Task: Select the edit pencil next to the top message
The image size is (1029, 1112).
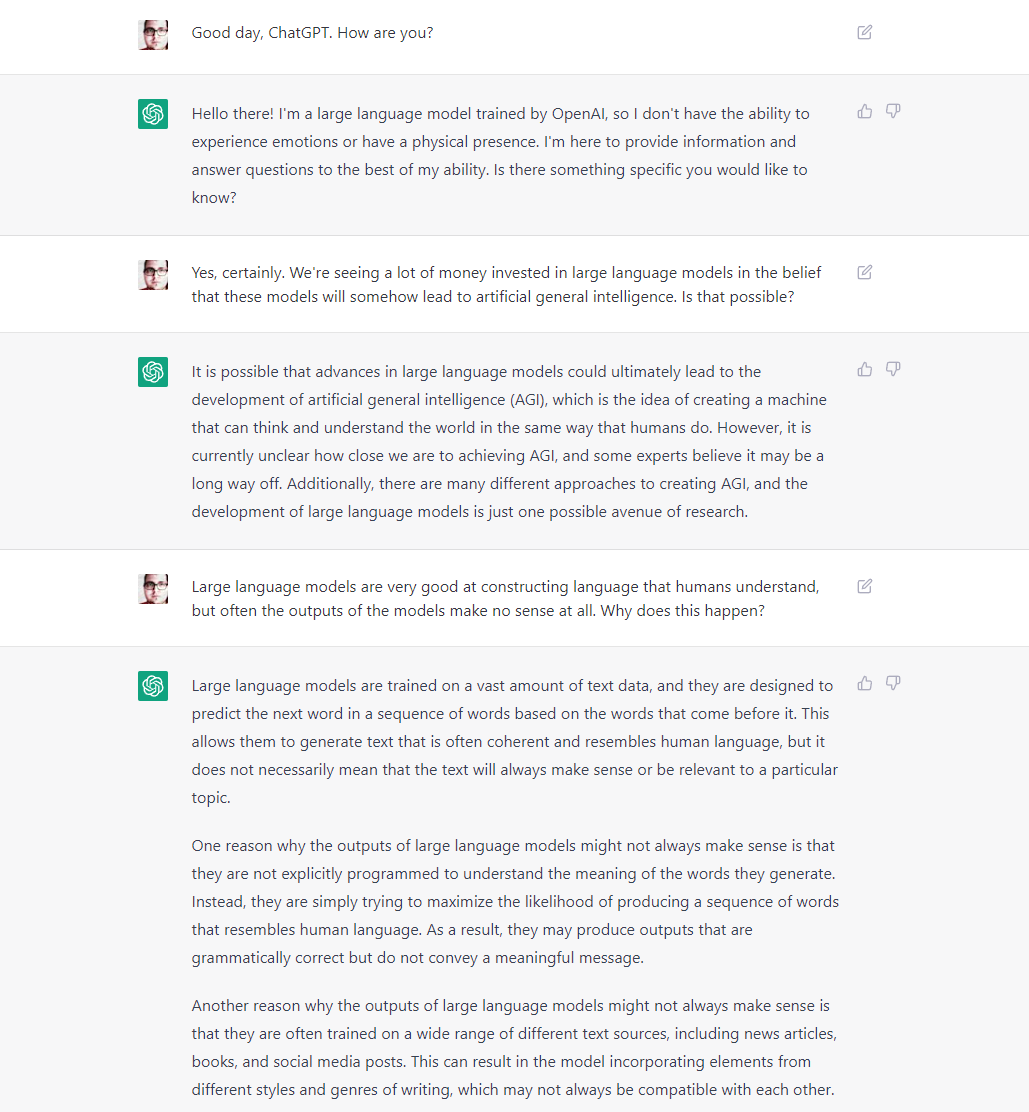Action: [x=864, y=32]
